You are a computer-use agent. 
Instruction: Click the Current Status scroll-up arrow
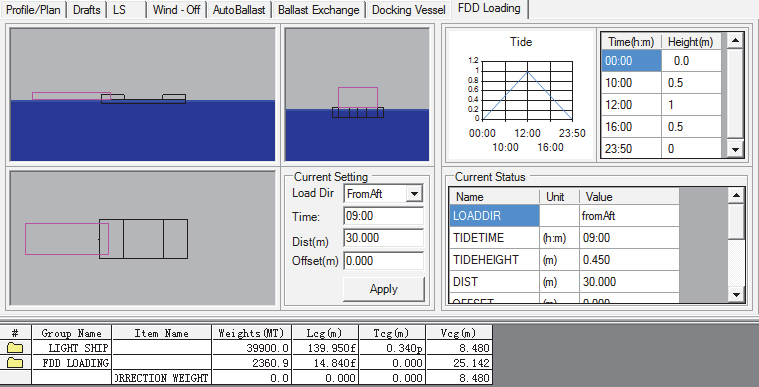coord(736,196)
